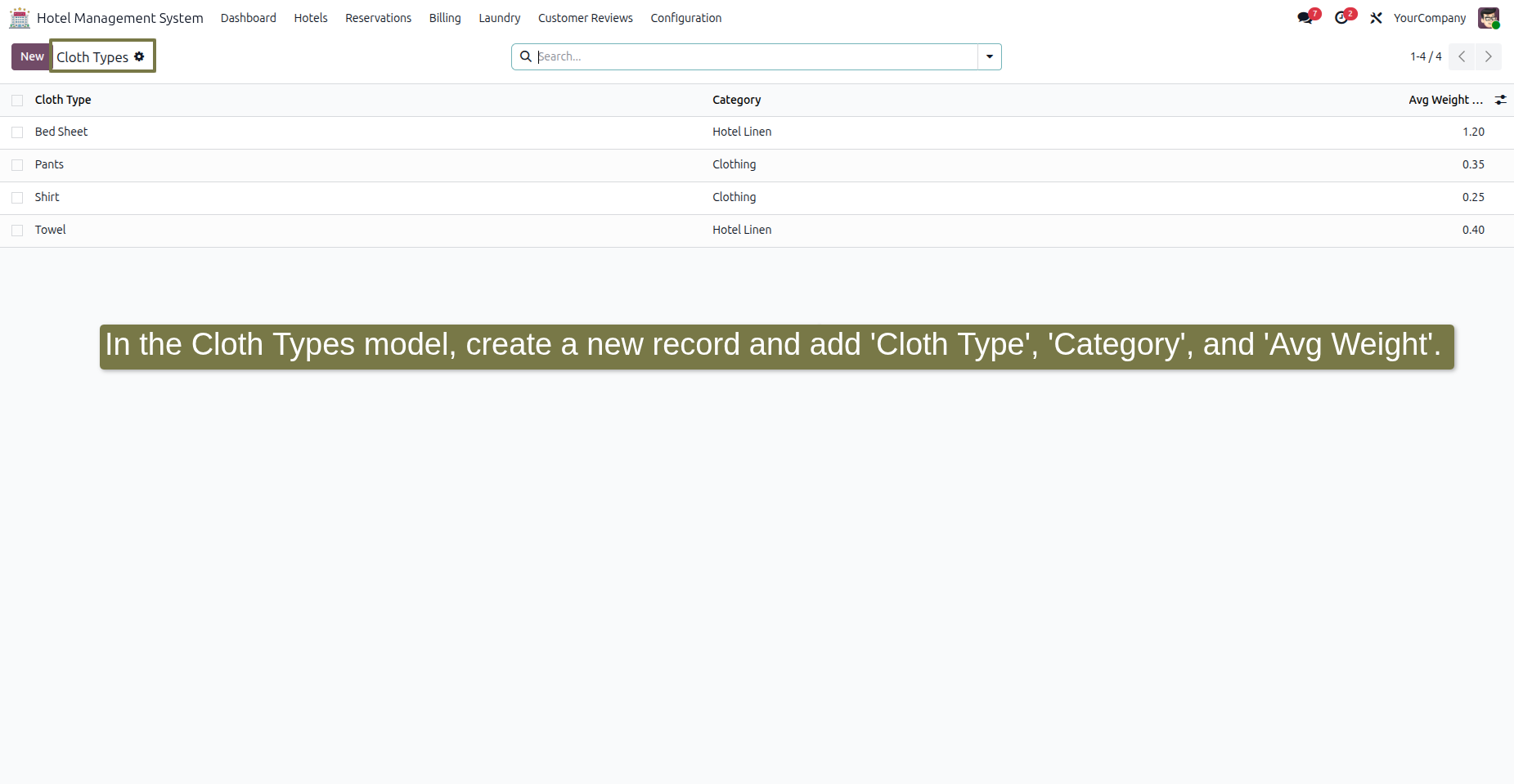Open the activities clock icon
This screenshot has width=1514, height=784.
click(x=1341, y=18)
